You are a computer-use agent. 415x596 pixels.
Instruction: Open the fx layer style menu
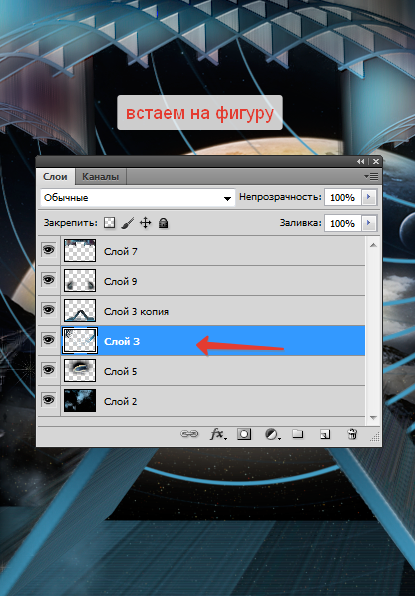[x=217, y=434]
